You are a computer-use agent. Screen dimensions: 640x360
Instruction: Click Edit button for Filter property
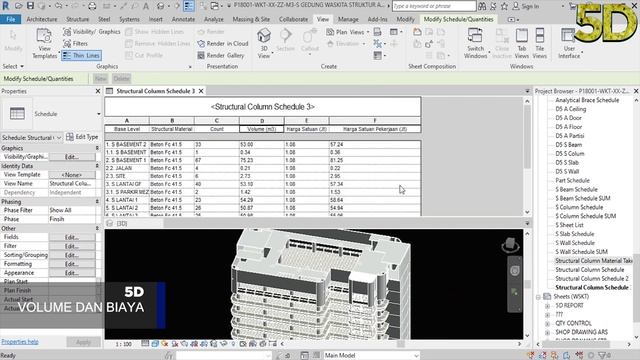coord(72,246)
